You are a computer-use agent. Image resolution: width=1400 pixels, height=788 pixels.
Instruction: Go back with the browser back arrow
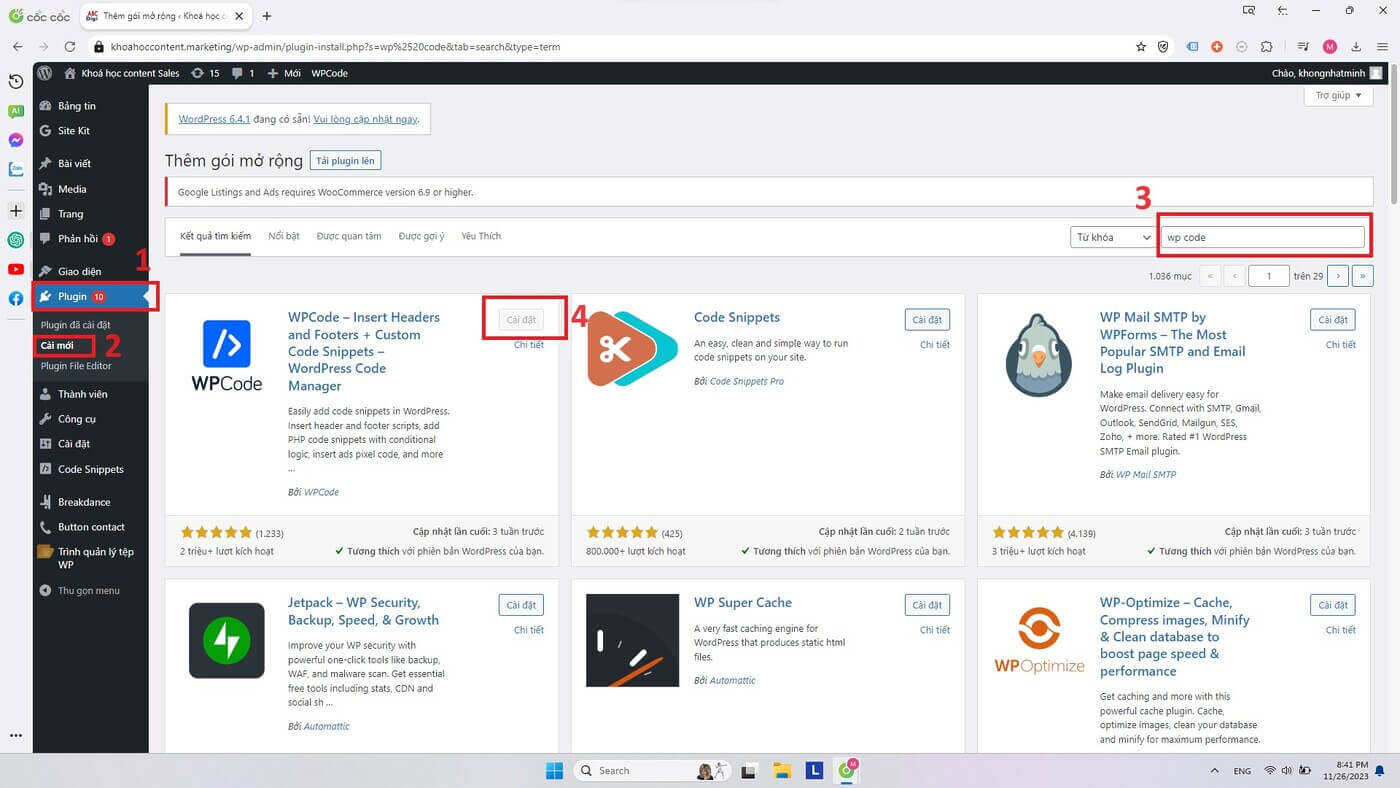pyautogui.click(x=17, y=47)
